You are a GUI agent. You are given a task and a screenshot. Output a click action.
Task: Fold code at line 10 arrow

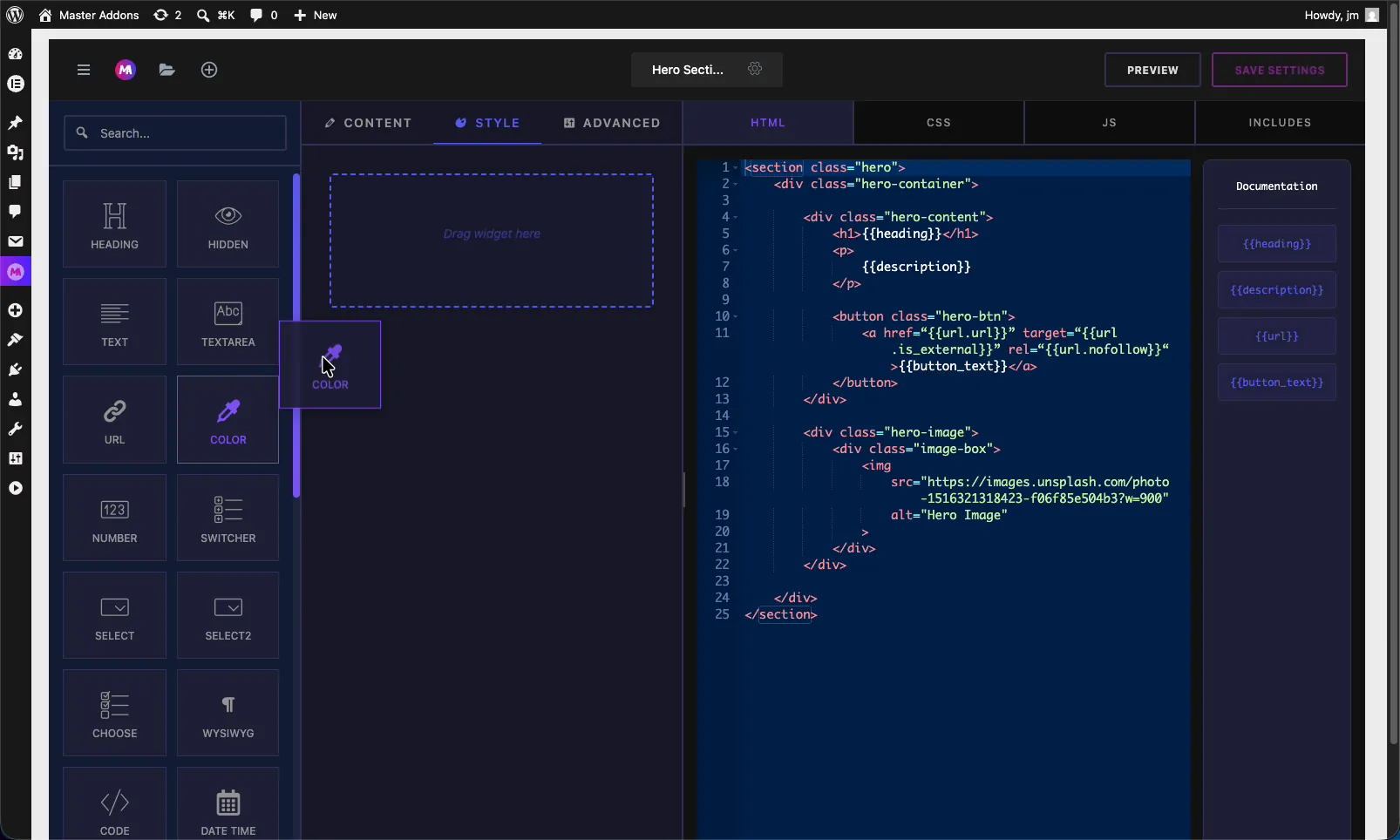735,316
